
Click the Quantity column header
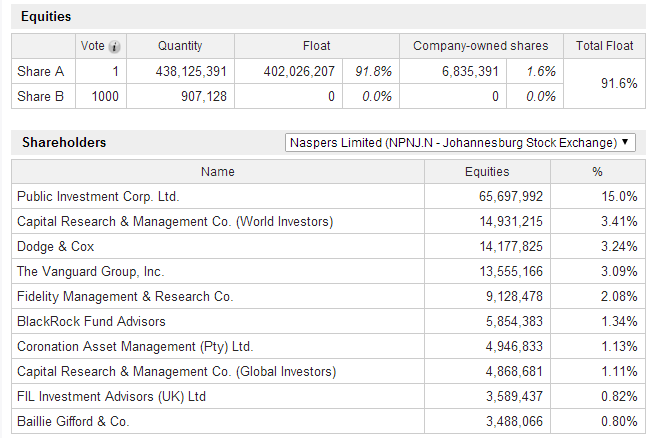click(180, 46)
